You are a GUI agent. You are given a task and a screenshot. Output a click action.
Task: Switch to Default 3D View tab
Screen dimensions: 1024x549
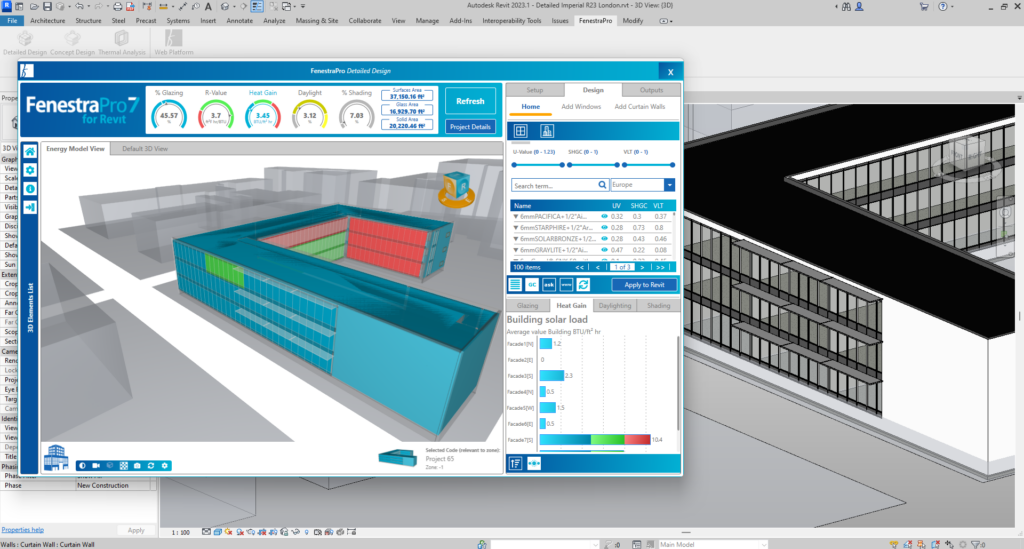pos(145,149)
